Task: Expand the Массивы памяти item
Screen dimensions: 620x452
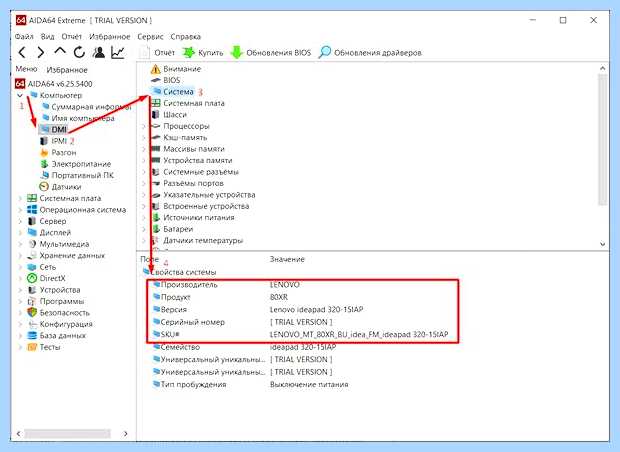Action: [x=144, y=149]
